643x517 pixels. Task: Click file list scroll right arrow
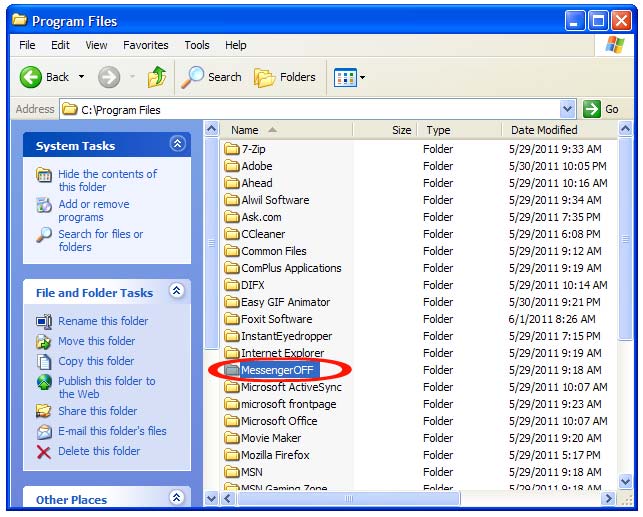pyautogui.click(x=609, y=499)
